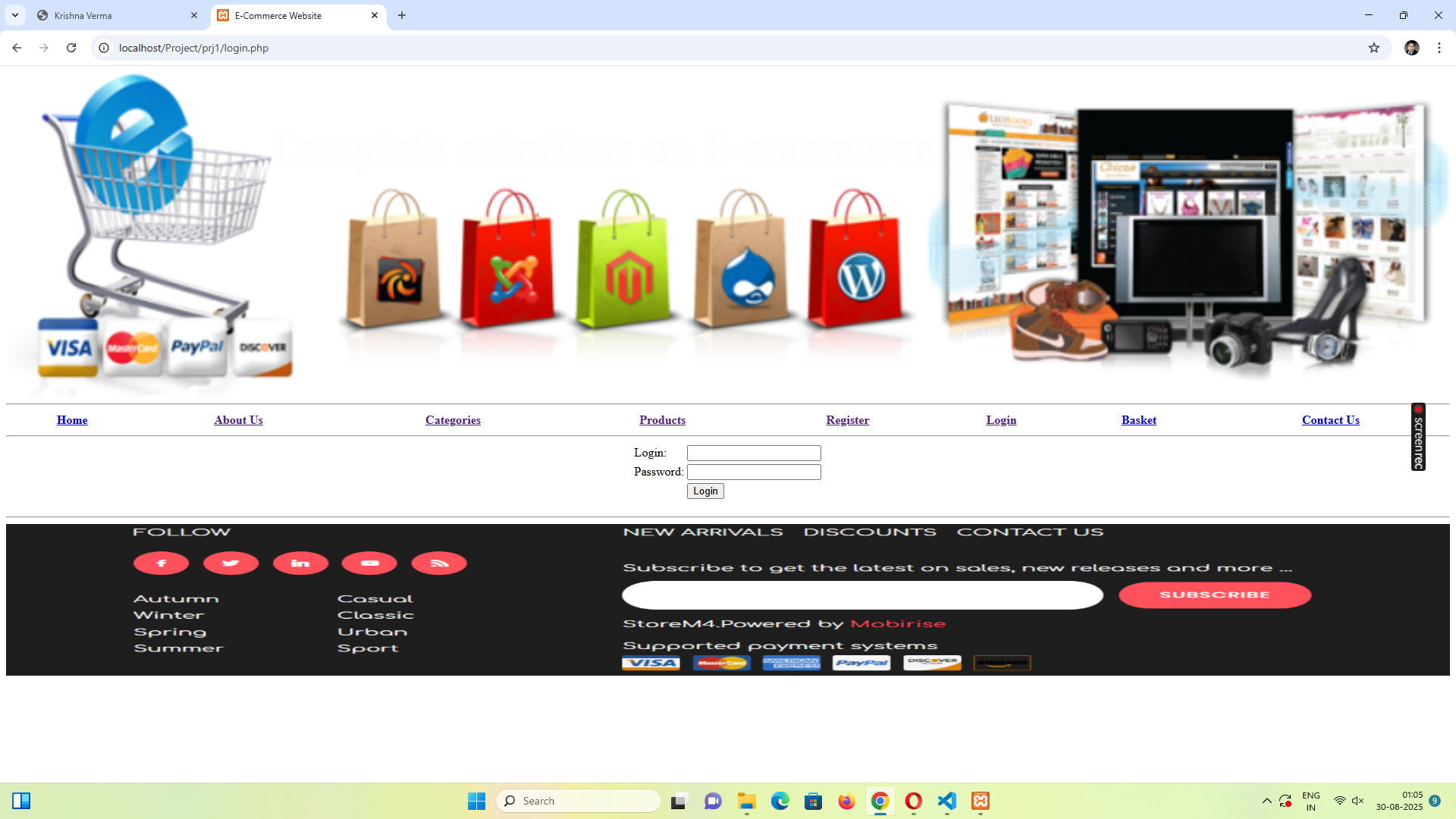Image resolution: width=1456 pixels, height=819 pixels.
Task: Open Opera browser from taskbar
Action: [x=914, y=801]
